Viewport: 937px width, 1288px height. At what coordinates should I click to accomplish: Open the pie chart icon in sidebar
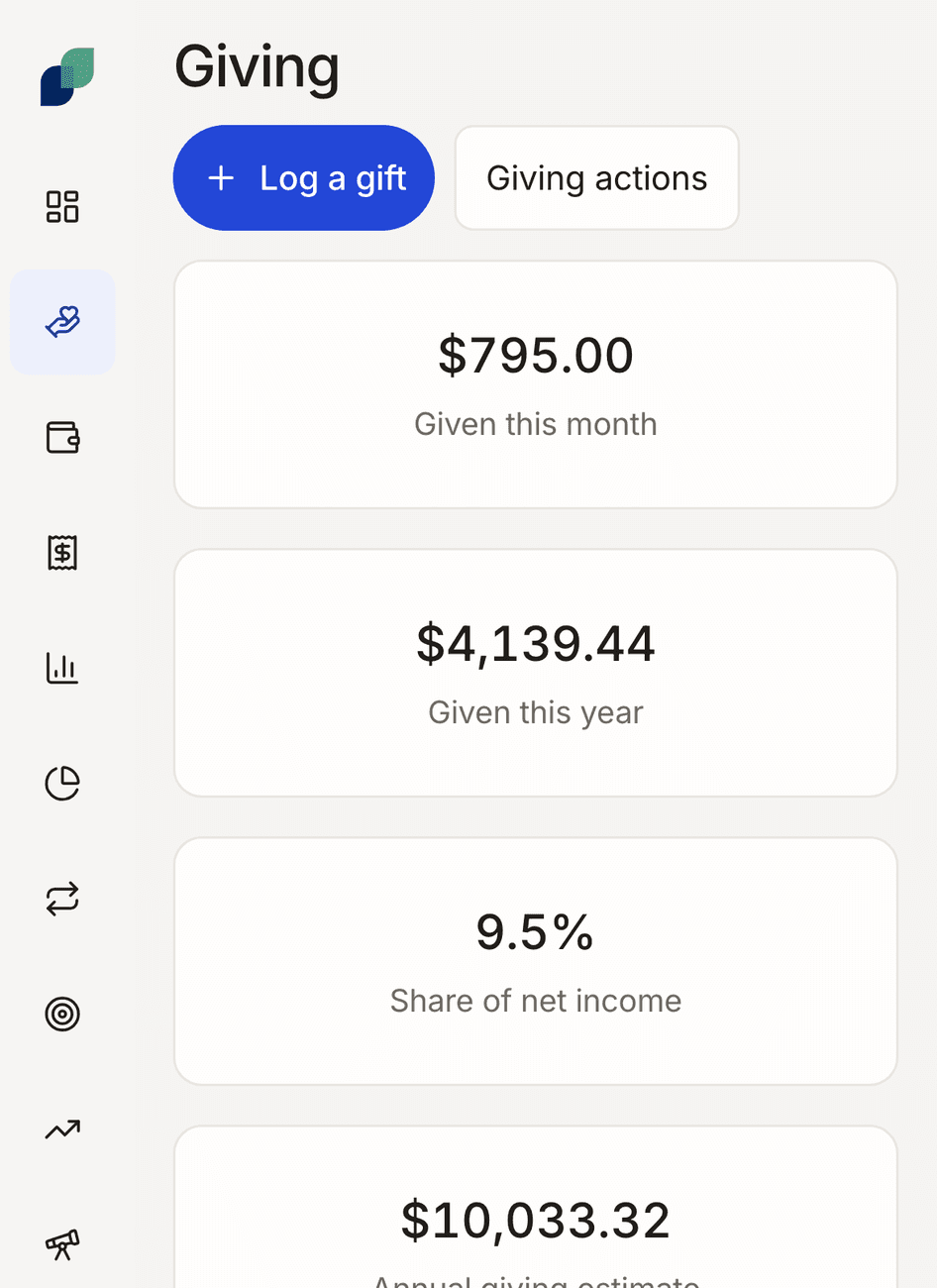[62, 784]
